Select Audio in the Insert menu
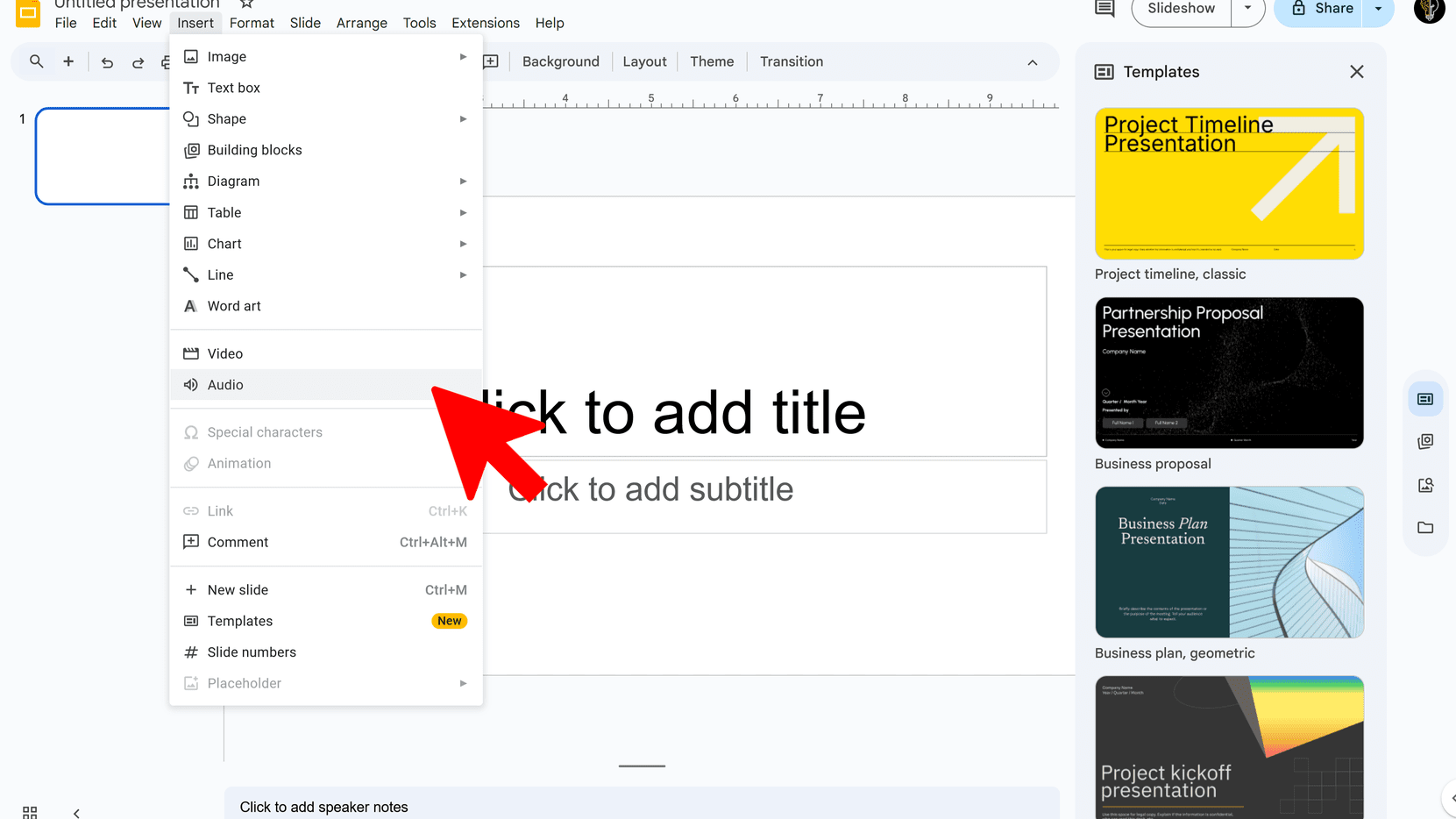Viewport: 1456px width, 819px height. pyautogui.click(x=325, y=385)
